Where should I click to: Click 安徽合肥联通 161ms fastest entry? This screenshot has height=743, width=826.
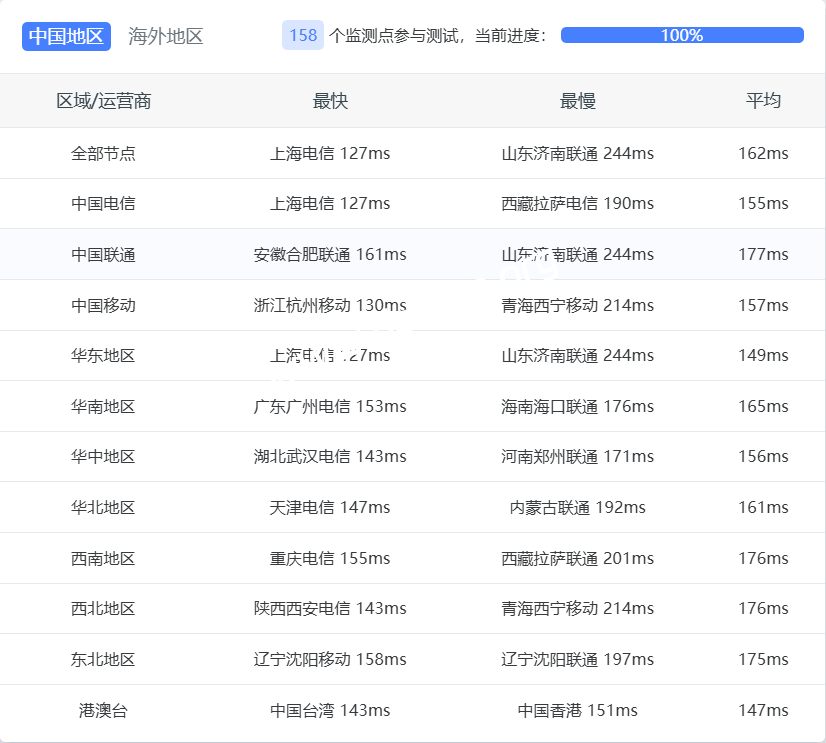[x=330, y=254]
